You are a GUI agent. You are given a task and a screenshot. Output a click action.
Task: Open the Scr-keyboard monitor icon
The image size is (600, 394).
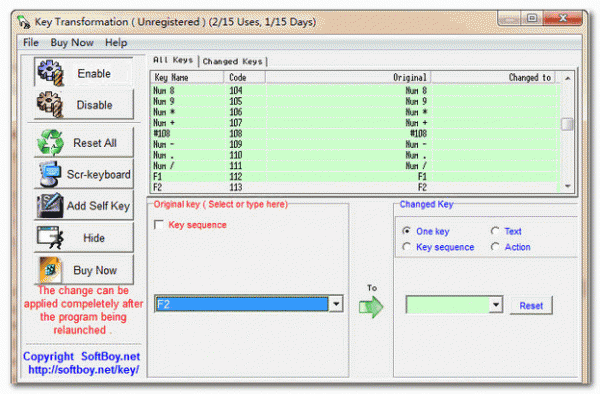(50, 174)
